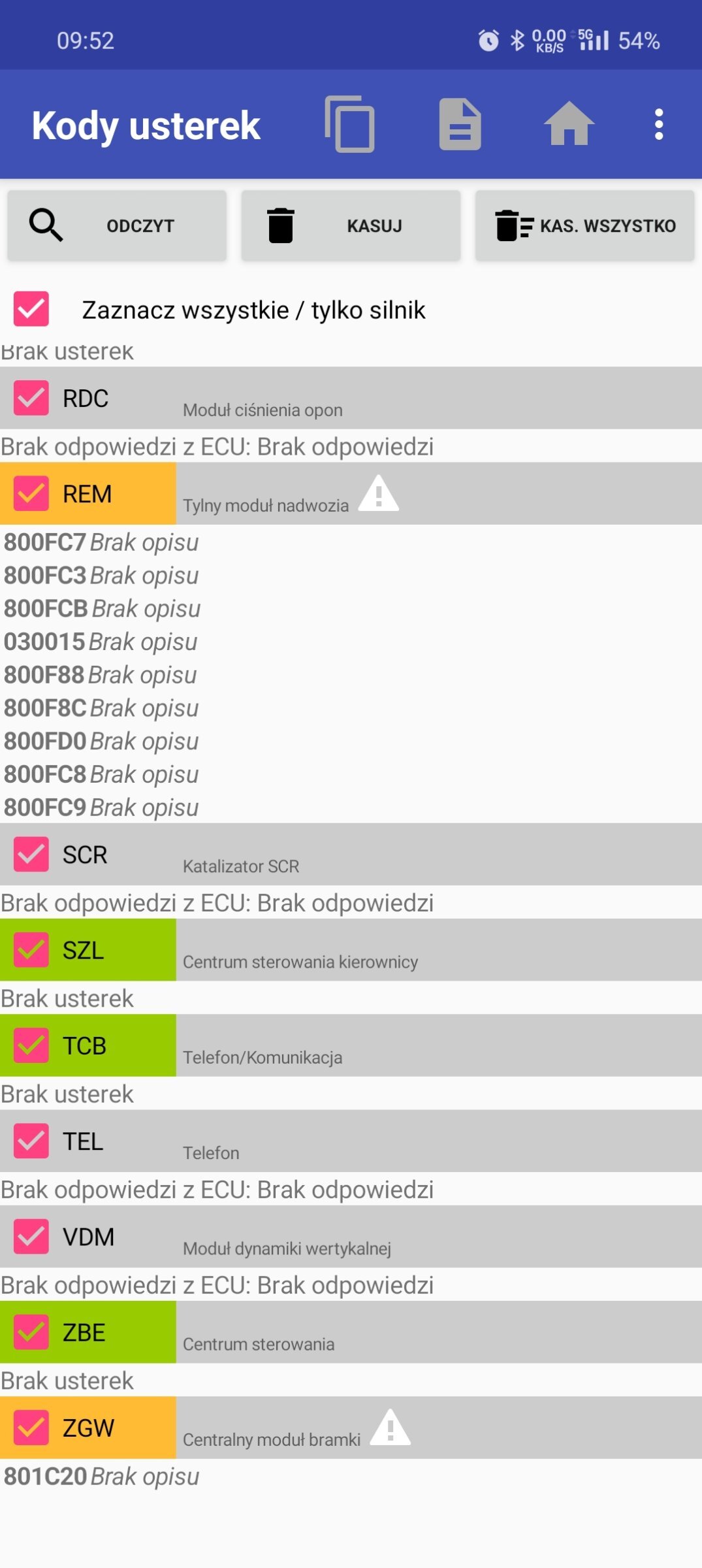This screenshot has width=702, height=1568.
Task: Toggle the Zaznacz wszystkie checkbox
Action: (x=31, y=309)
